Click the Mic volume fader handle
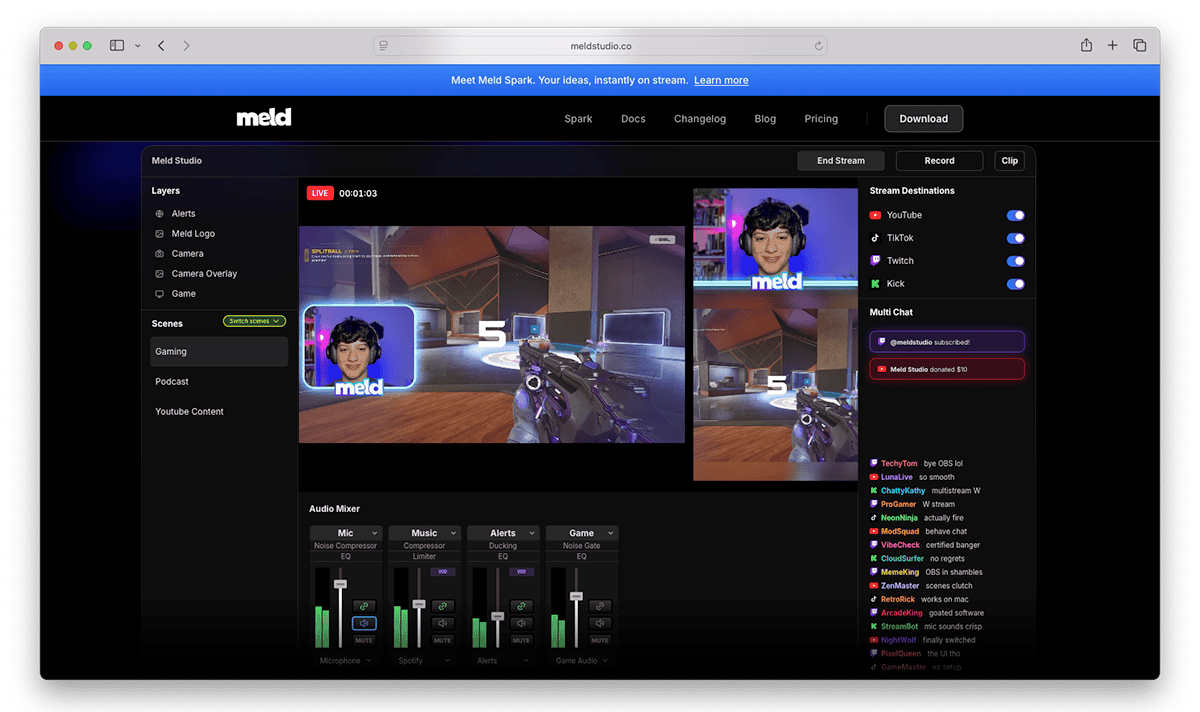The height and width of the screenshot is (712, 1200). (x=340, y=583)
